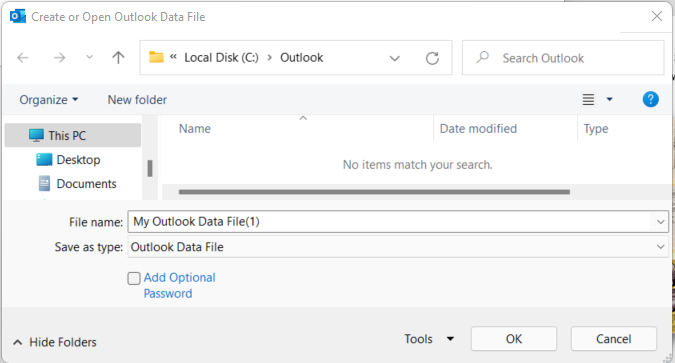Click the This PC monitor icon
Screen dimensions: 675x363
tap(36, 135)
